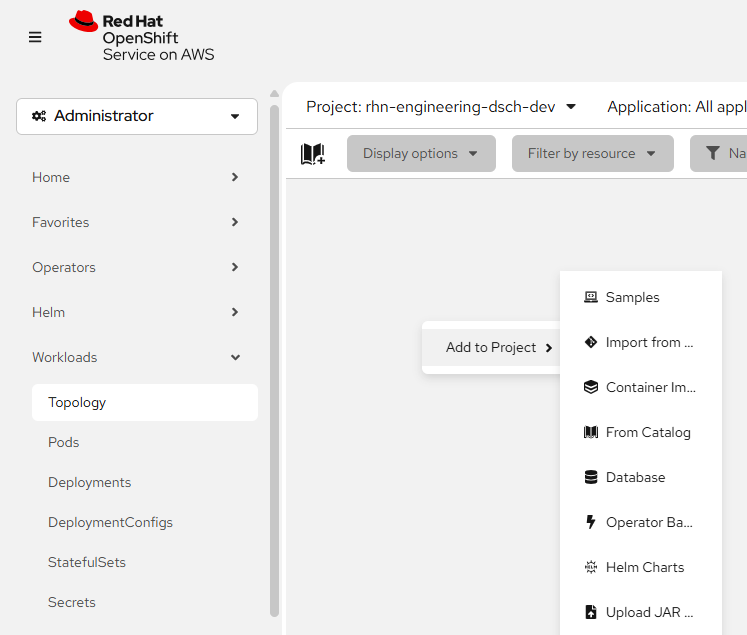Open the Project rhn-engineering-dsch-dev dropdown

441,107
